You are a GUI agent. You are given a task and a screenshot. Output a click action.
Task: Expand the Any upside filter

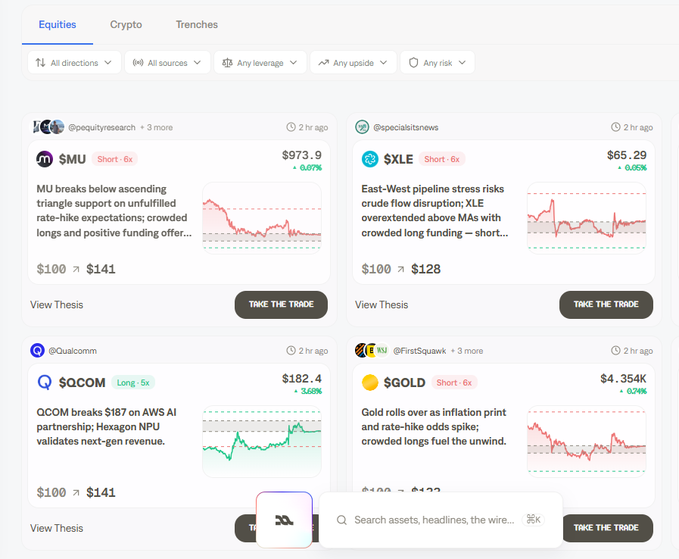[353, 63]
